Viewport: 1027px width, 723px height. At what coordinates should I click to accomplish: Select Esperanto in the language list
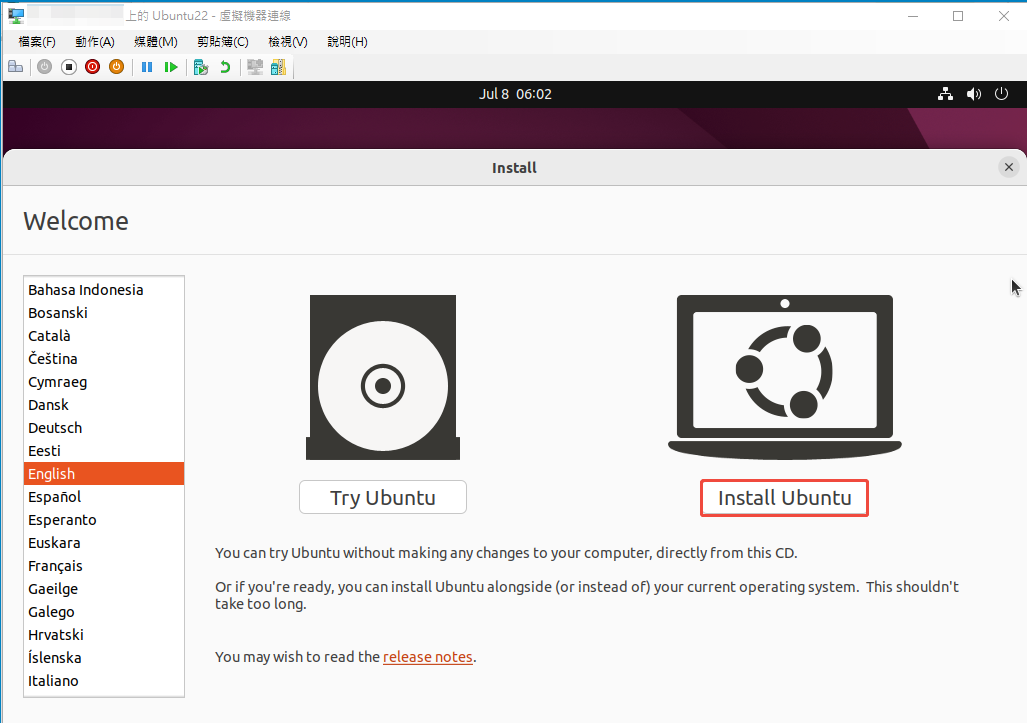click(x=104, y=520)
